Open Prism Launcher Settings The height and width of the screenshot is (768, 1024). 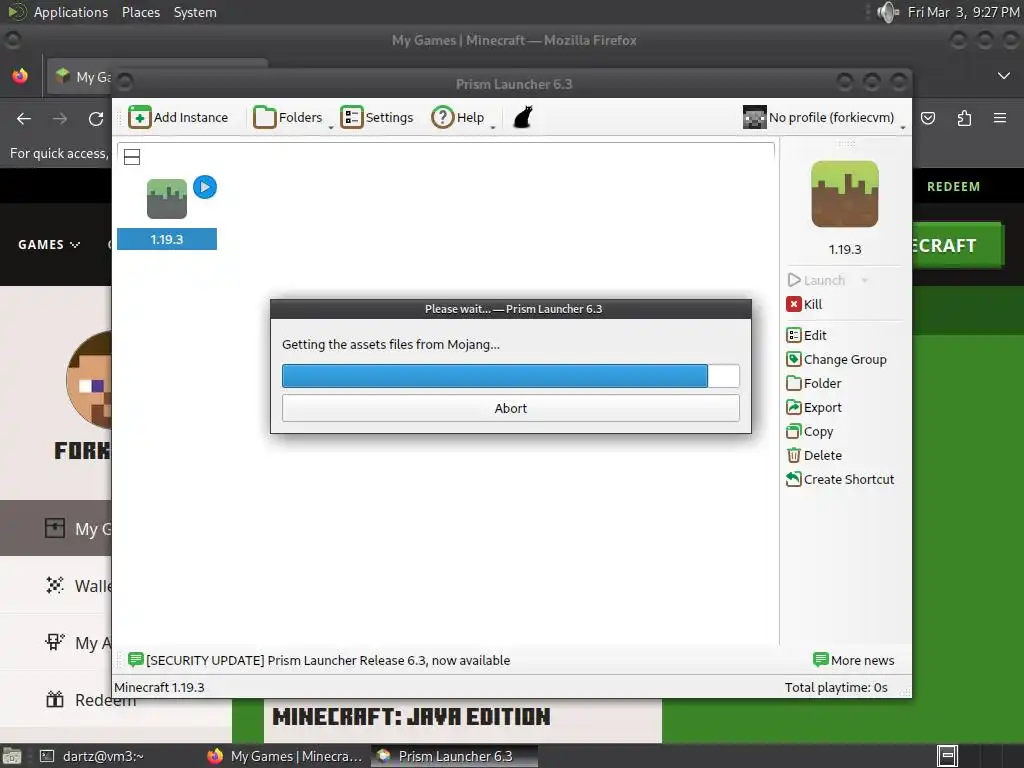tap(377, 118)
